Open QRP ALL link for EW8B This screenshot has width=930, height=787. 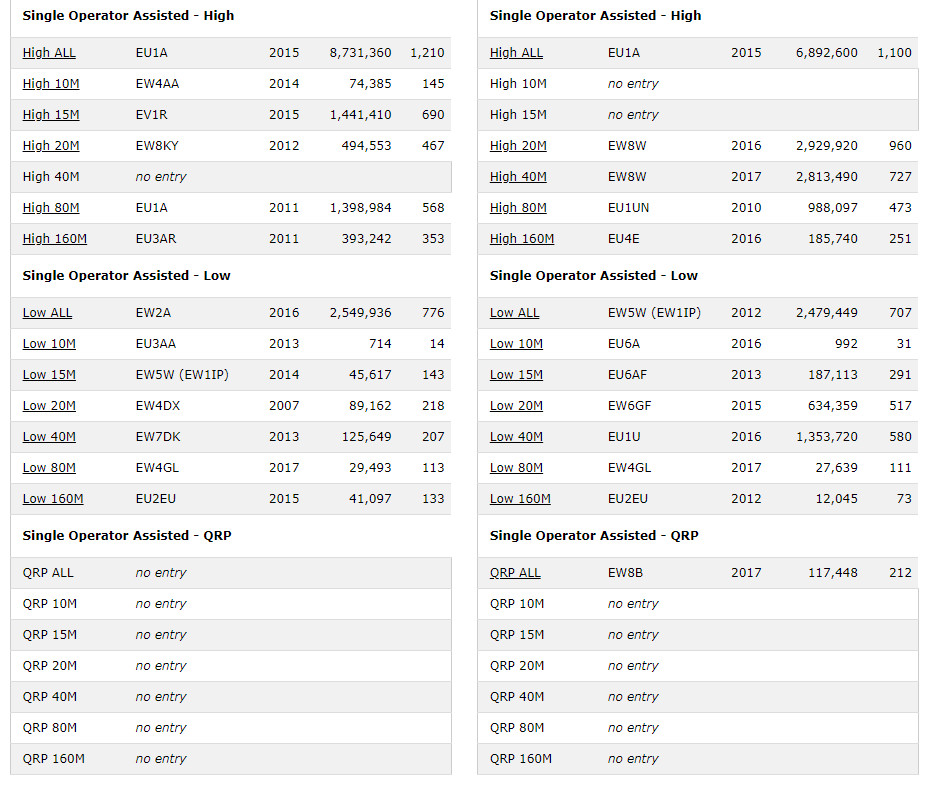coord(515,573)
